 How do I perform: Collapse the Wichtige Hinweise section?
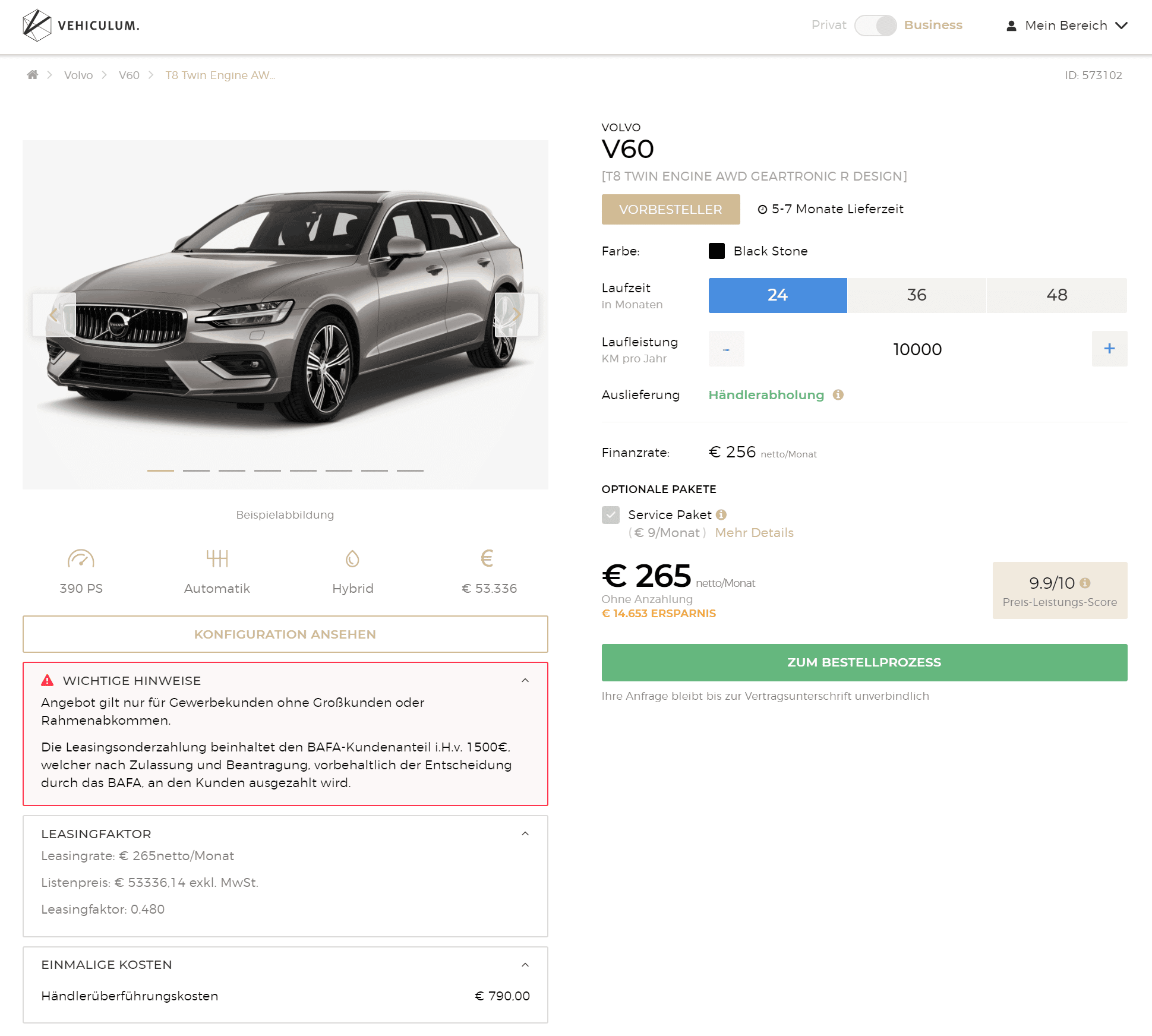[x=525, y=680]
